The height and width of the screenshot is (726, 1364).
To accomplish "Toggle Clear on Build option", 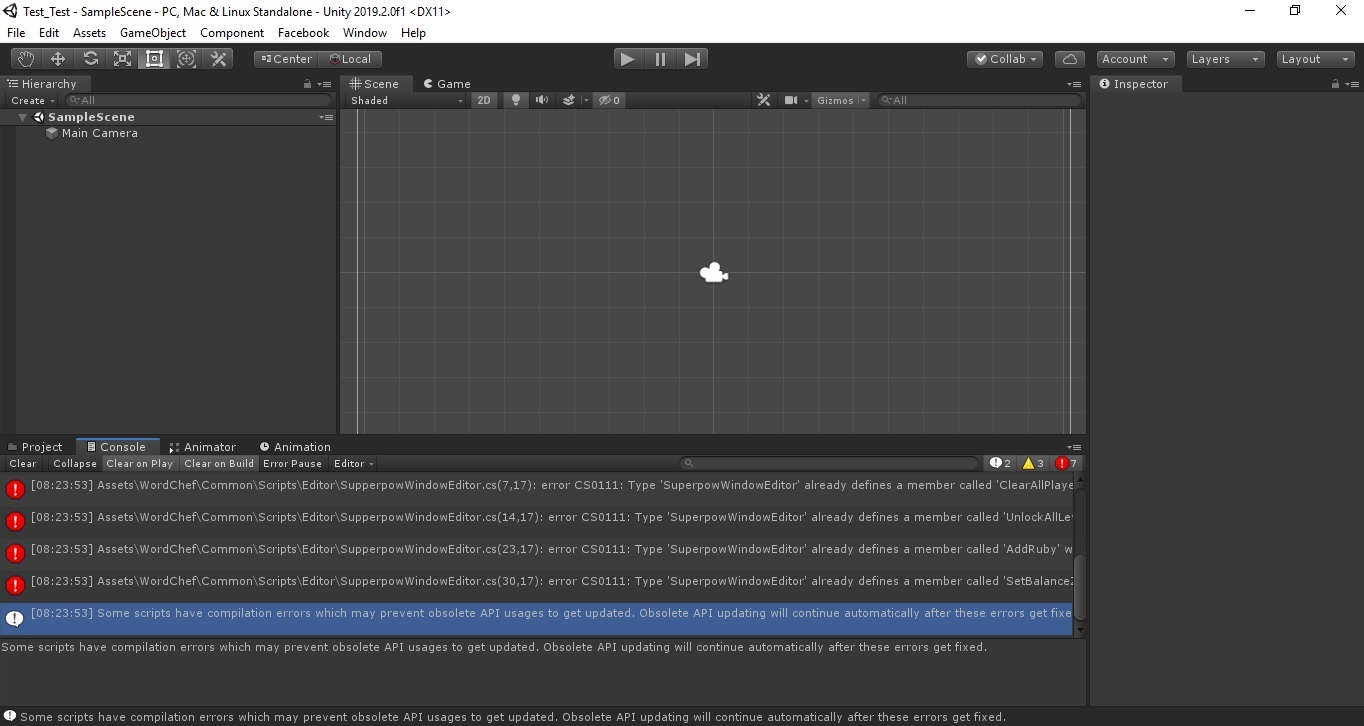I will pyautogui.click(x=219, y=464).
